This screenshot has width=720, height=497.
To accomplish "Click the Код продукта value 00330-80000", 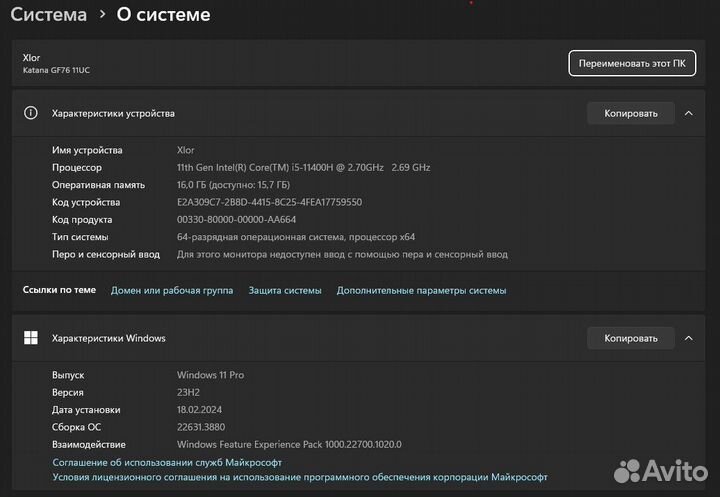I will 236,219.
